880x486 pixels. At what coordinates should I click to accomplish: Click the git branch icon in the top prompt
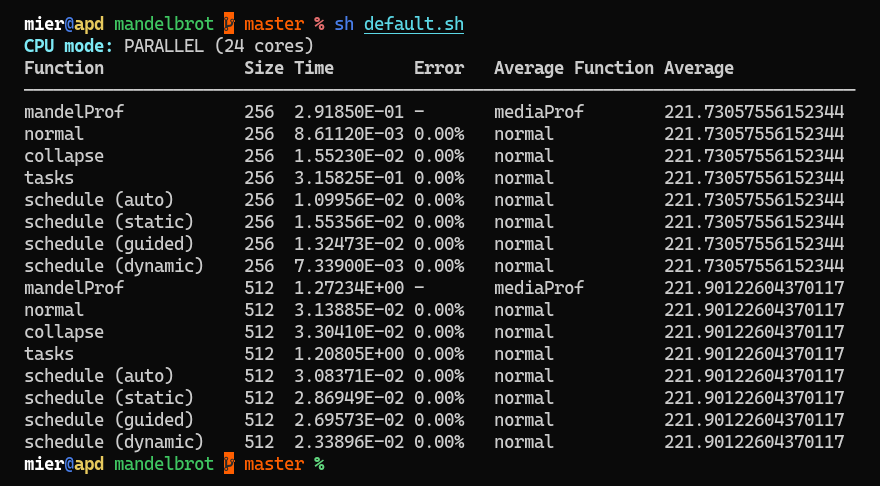229,23
